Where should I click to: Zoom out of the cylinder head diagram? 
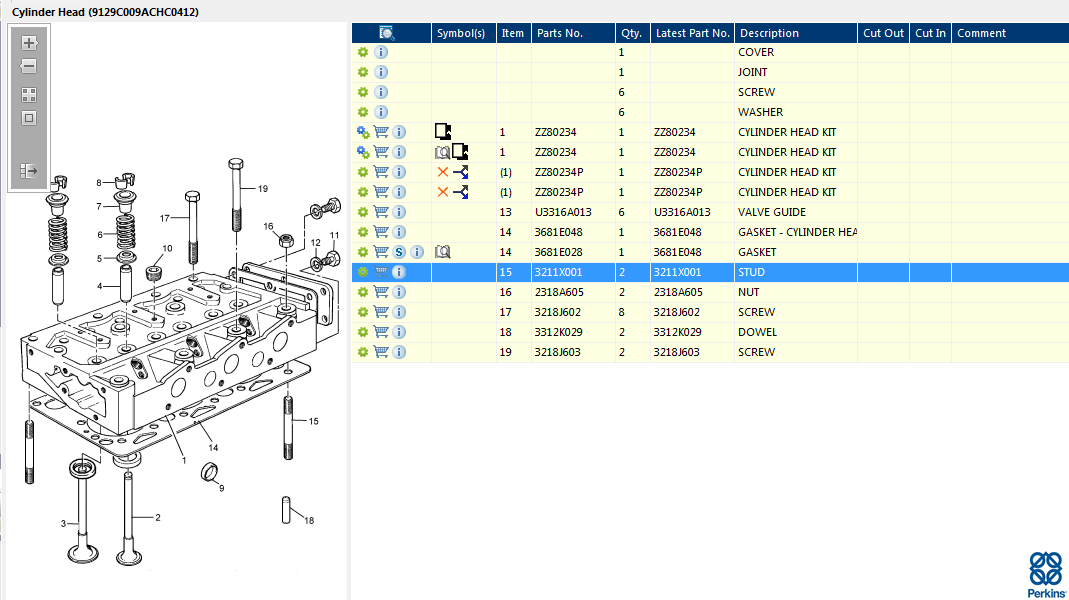pyautogui.click(x=29, y=66)
